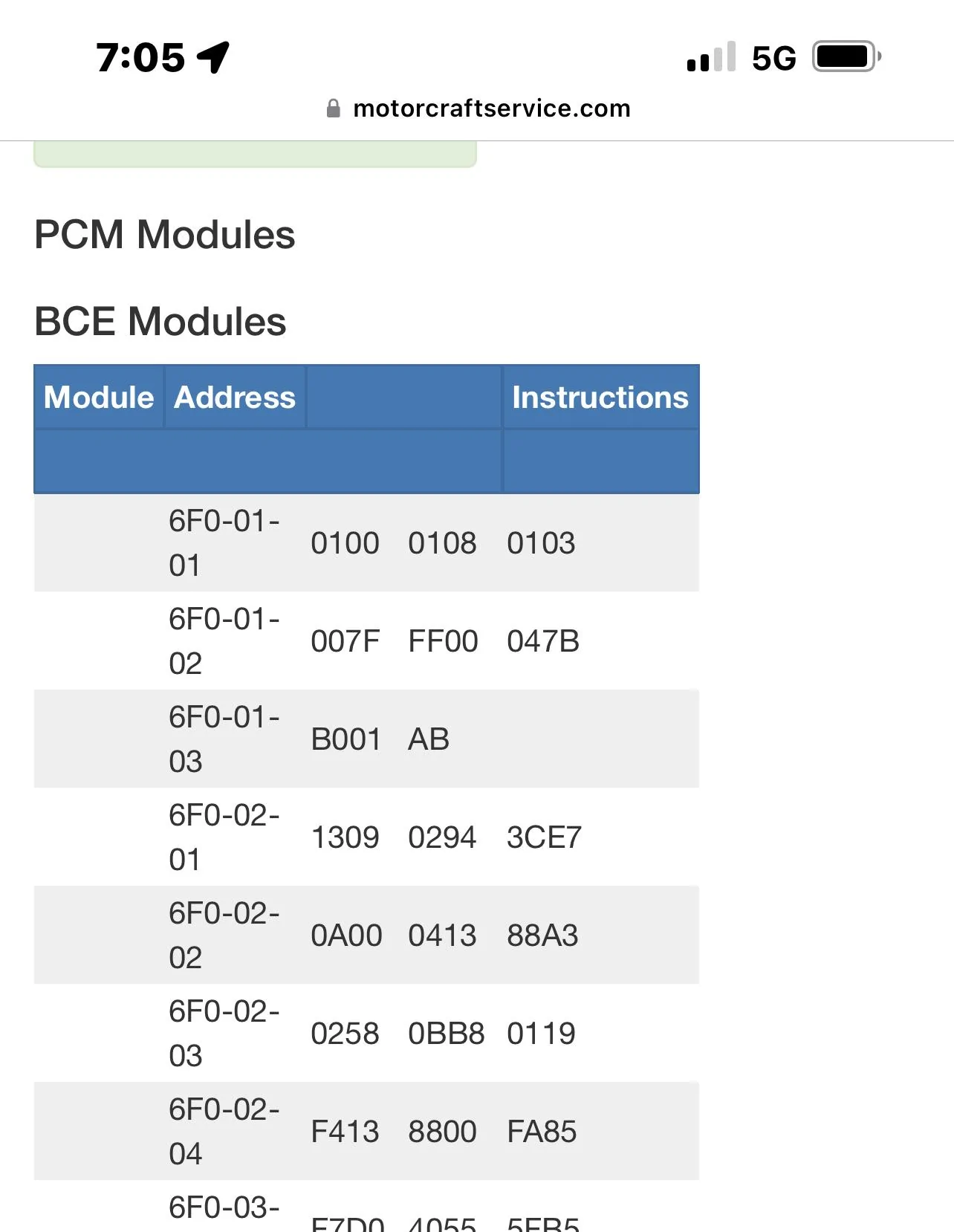Tap the battery icon in status bar
Image resolution: width=954 pixels, height=1232 pixels.
(846, 56)
